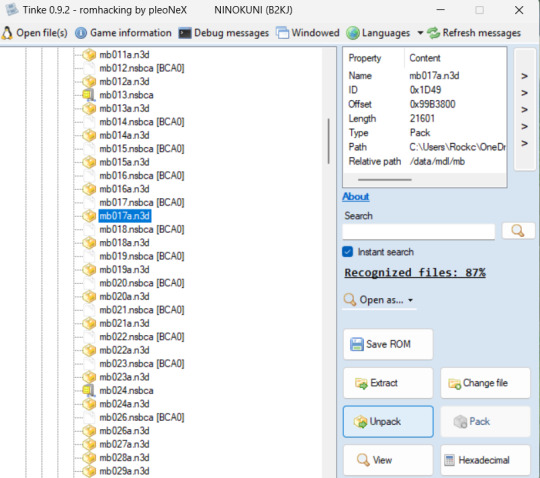Click the Extract button
The height and width of the screenshot is (478, 540).
point(388,383)
